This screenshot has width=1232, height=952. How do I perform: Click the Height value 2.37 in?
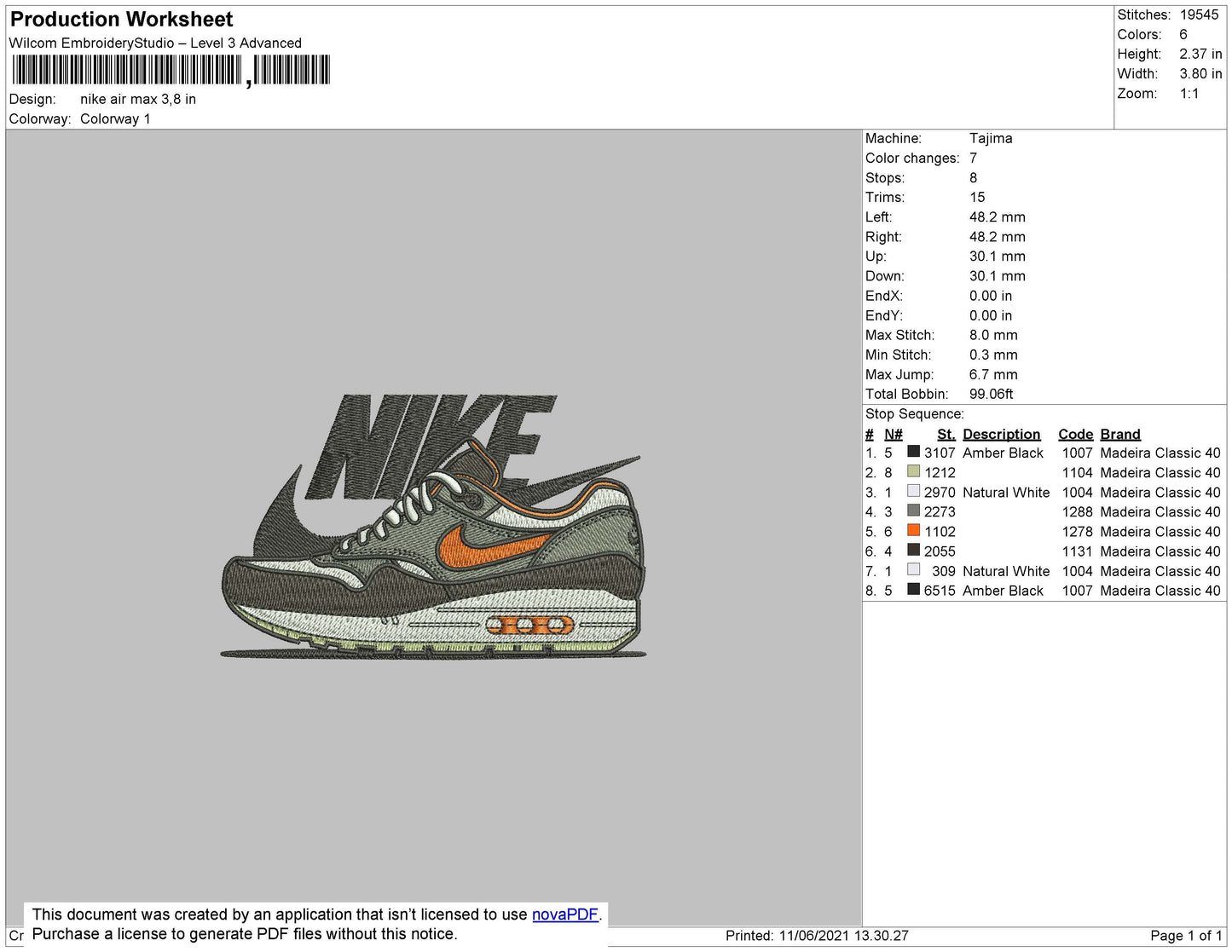coord(1200,54)
